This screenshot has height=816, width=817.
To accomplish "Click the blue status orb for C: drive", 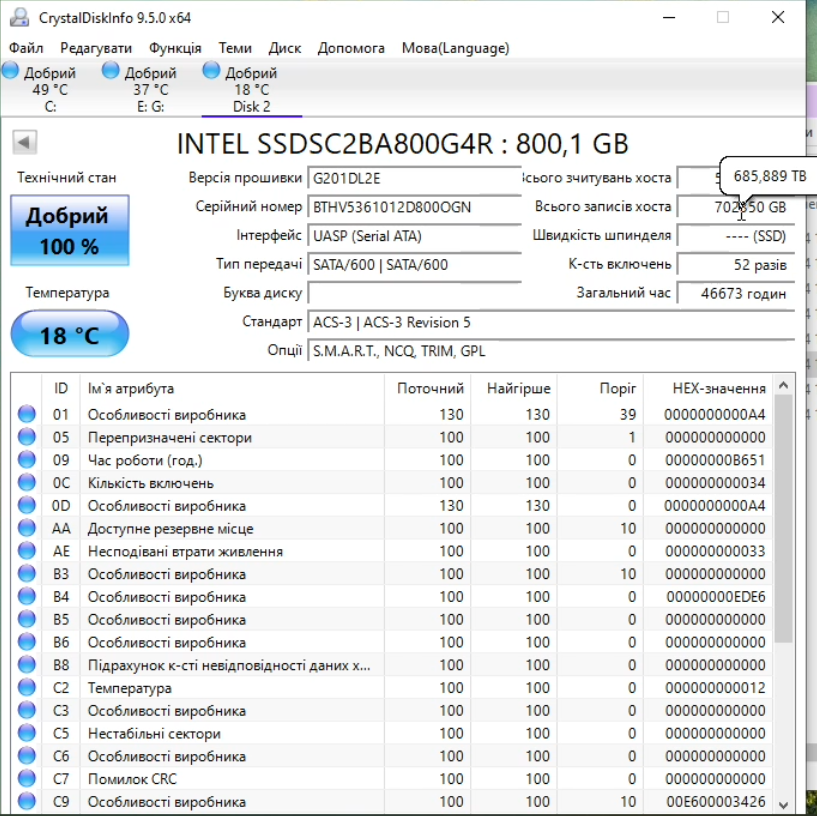I will [10, 70].
